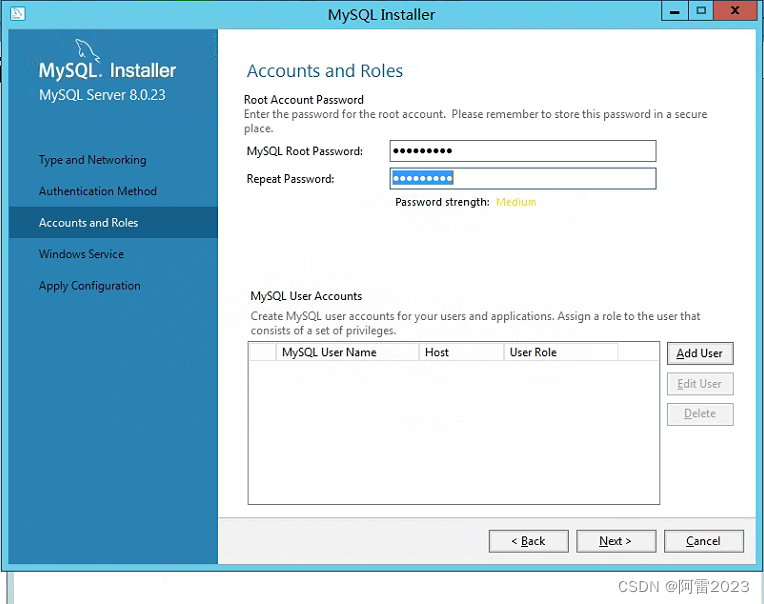Maximize the MySQL Installer window
Image resolution: width=764 pixels, height=604 pixels.
pyautogui.click(x=701, y=11)
